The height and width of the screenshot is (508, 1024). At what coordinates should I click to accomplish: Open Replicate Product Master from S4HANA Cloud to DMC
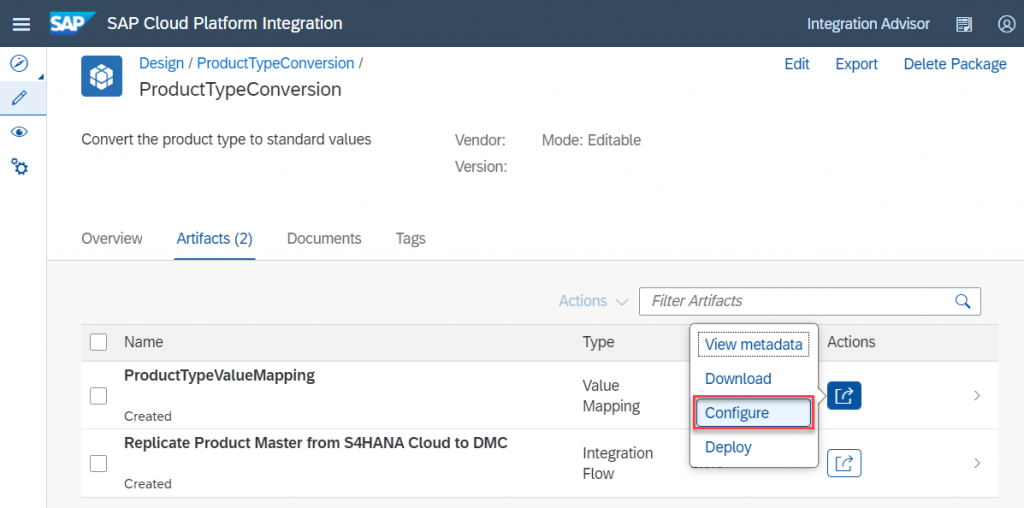[x=315, y=443]
